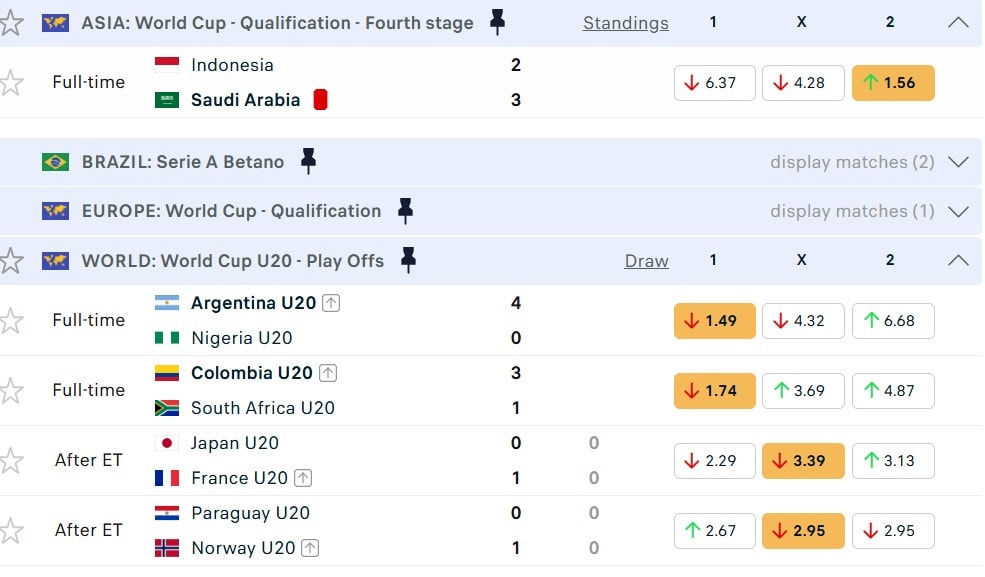The image size is (985, 577).
Task: Pin the ASIA World Cup Qualification league
Action: tap(497, 22)
